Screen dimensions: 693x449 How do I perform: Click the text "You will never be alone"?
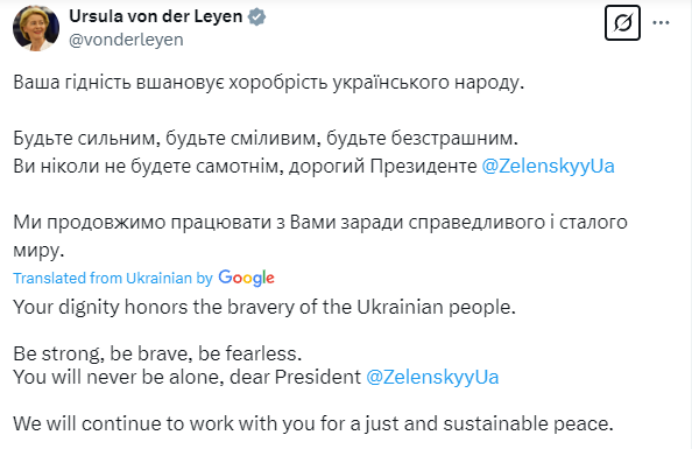118,377
